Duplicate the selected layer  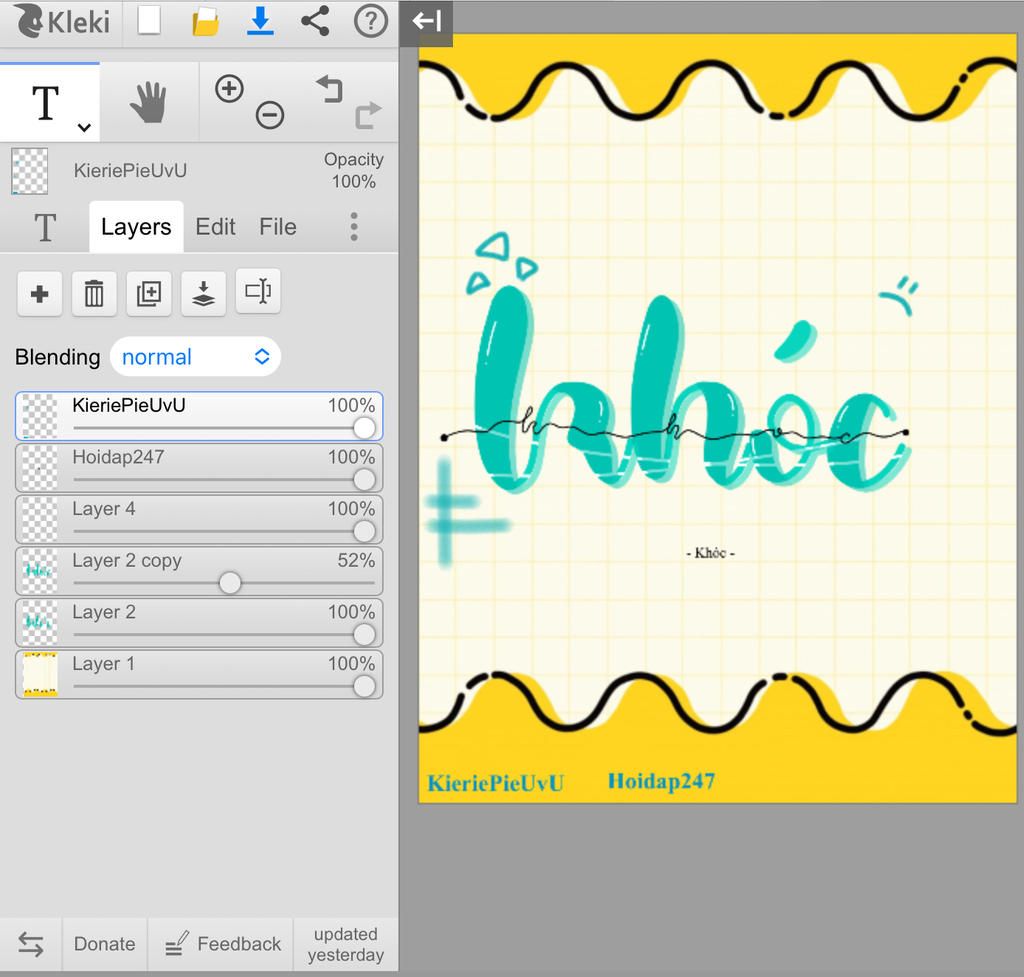point(149,293)
